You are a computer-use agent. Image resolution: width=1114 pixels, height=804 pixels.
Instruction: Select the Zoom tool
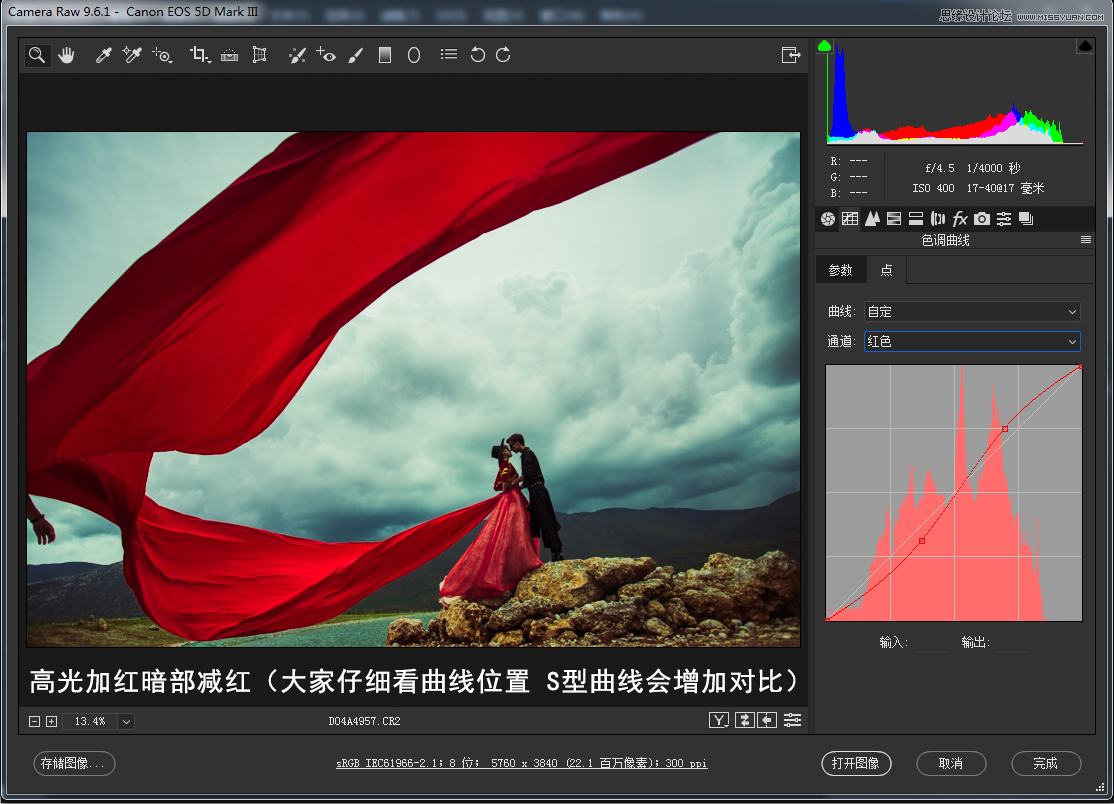pyautogui.click(x=37, y=55)
